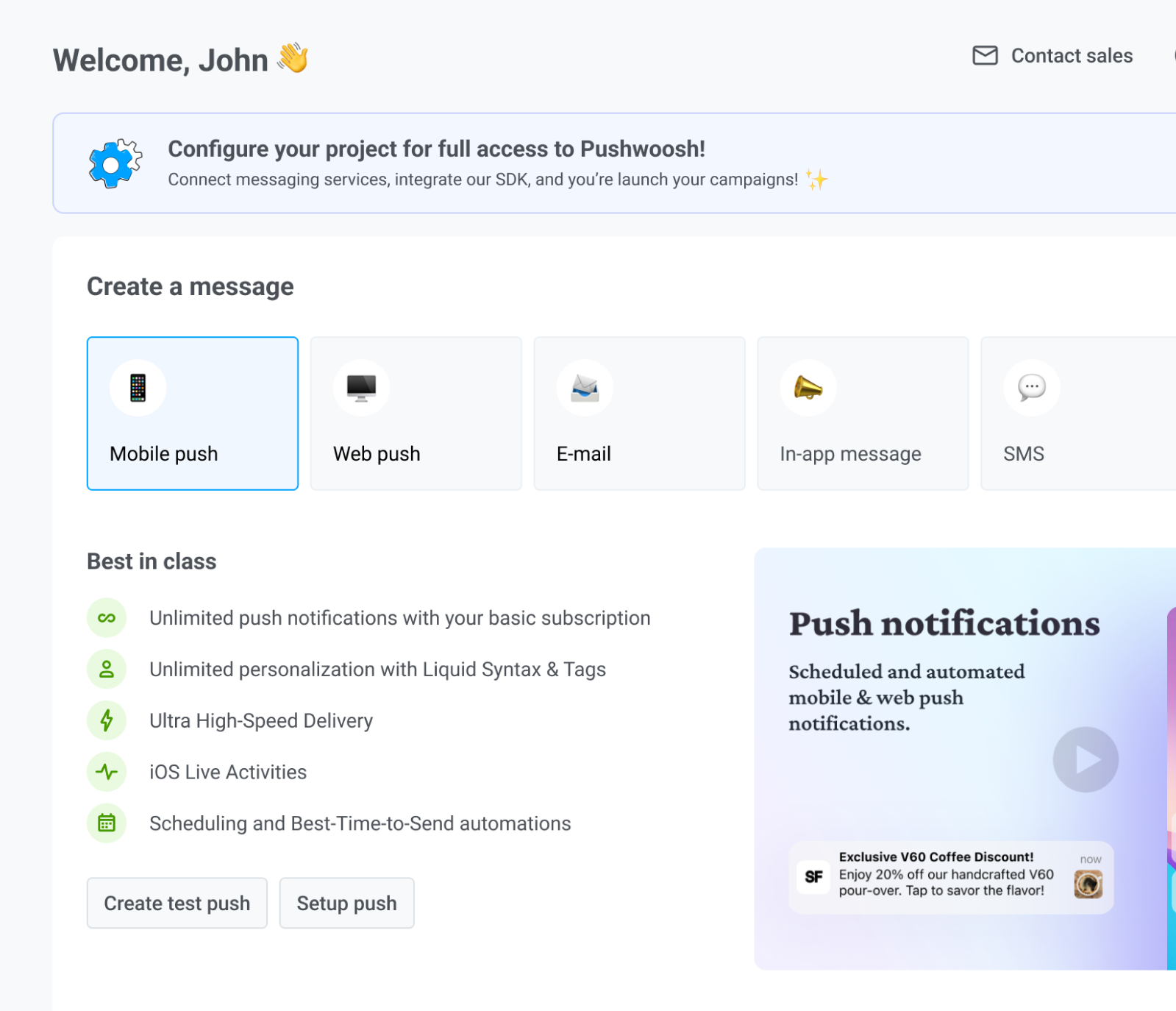Click the iOS Live Activities text
Viewport: 1176px width, 1011px height.
(228, 772)
